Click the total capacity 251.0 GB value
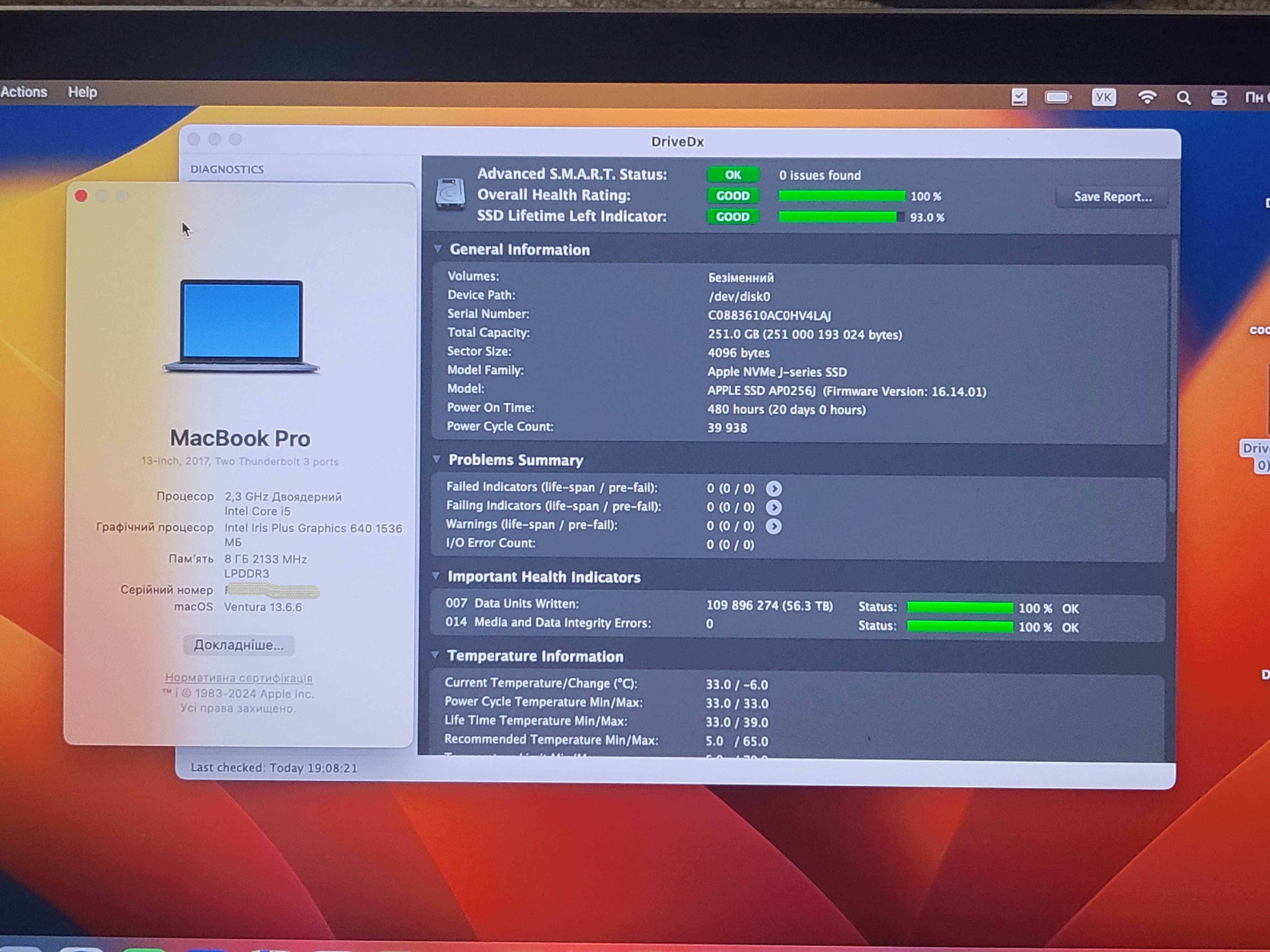This screenshot has width=1270, height=952. [804, 334]
